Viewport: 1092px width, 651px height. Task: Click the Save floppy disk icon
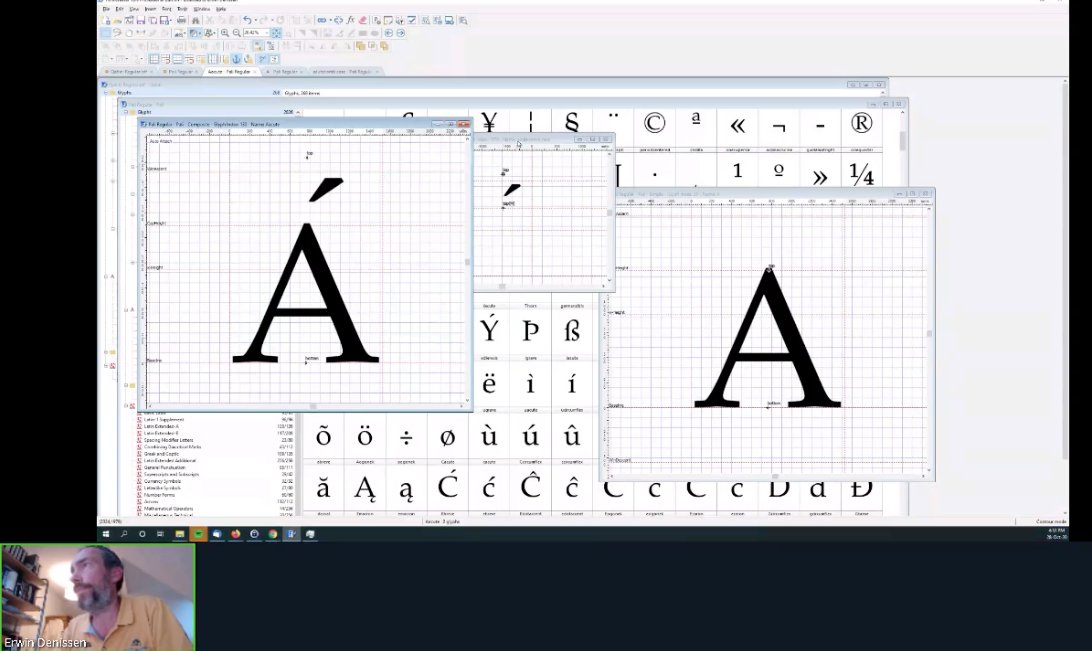click(x=141, y=20)
